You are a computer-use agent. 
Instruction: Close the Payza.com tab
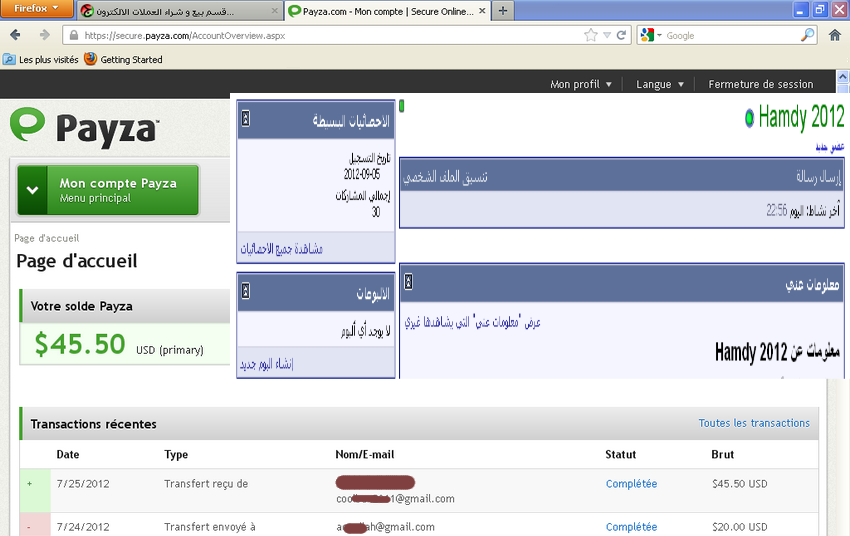click(x=482, y=11)
